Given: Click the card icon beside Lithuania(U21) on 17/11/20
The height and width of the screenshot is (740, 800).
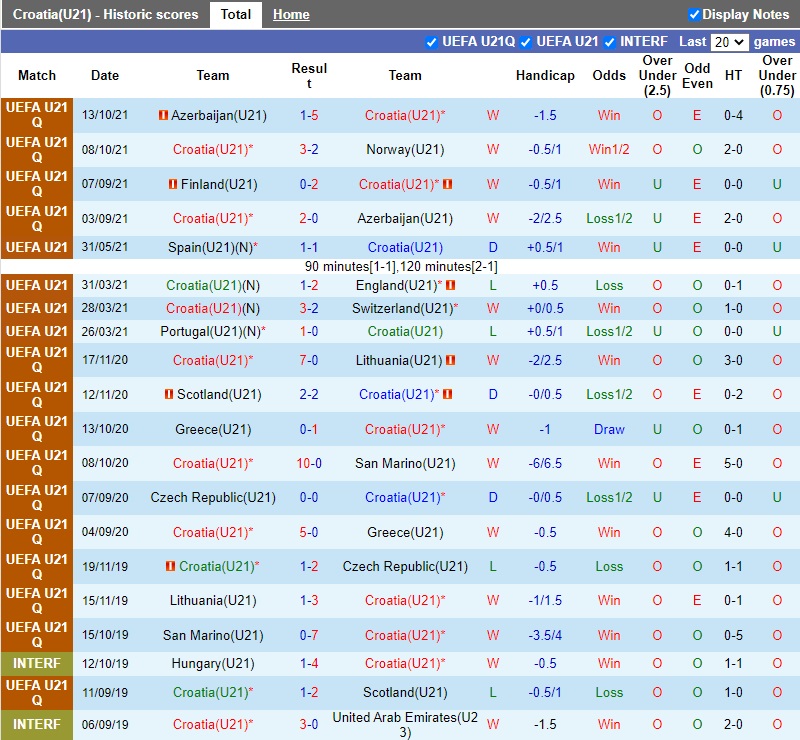Looking at the screenshot, I should click(451, 361).
